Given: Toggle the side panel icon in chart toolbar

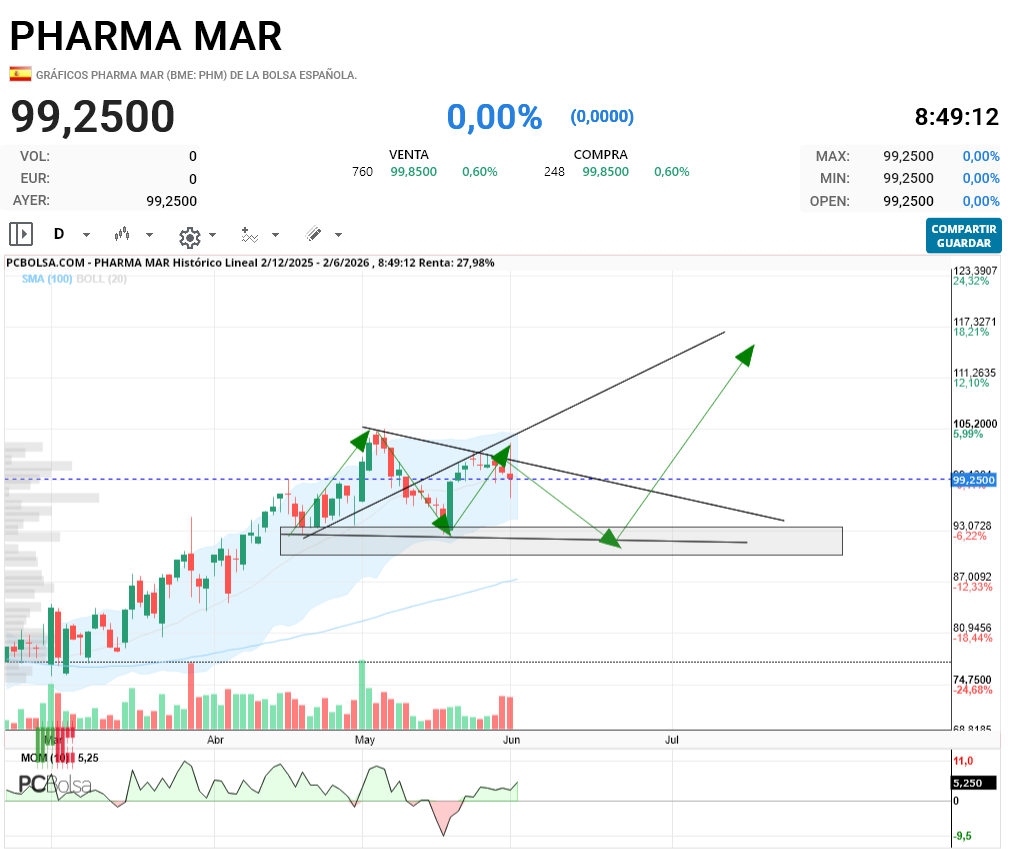Looking at the screenshot, I should point(21,234).
